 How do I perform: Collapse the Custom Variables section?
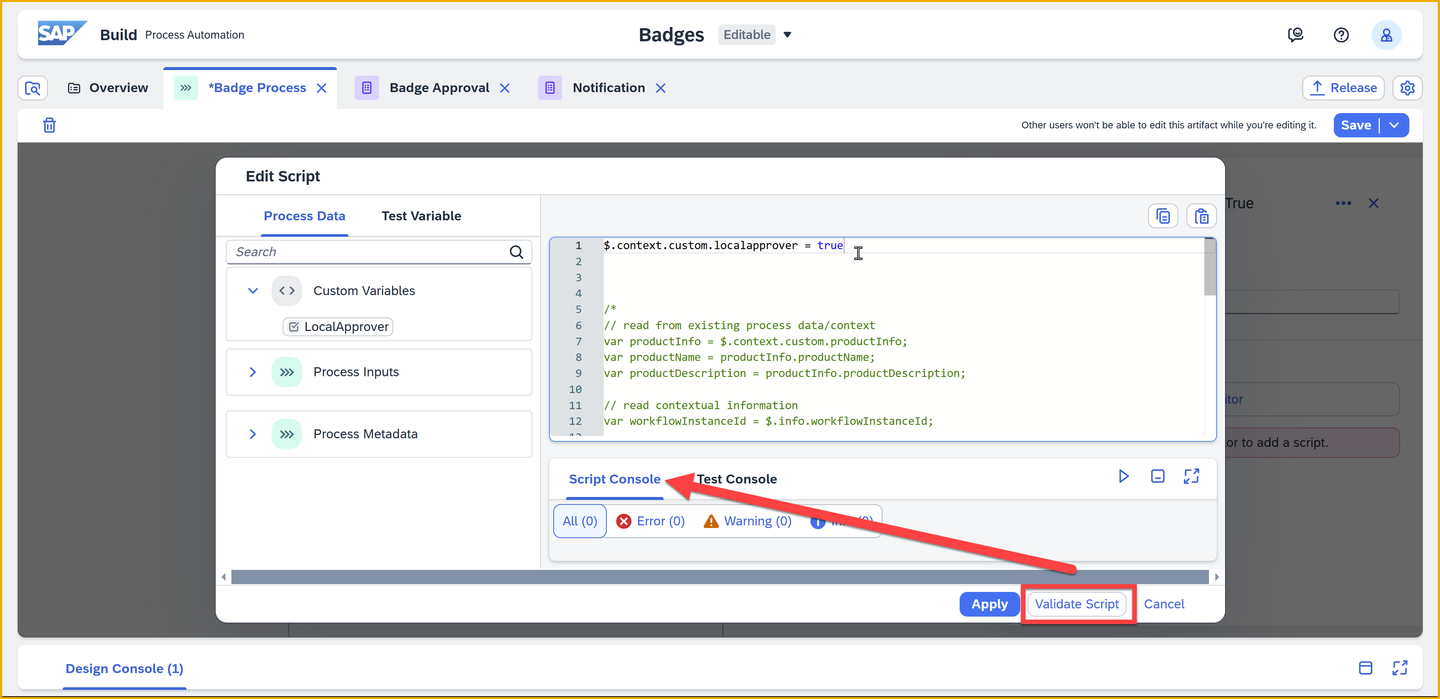click(253, 291)
